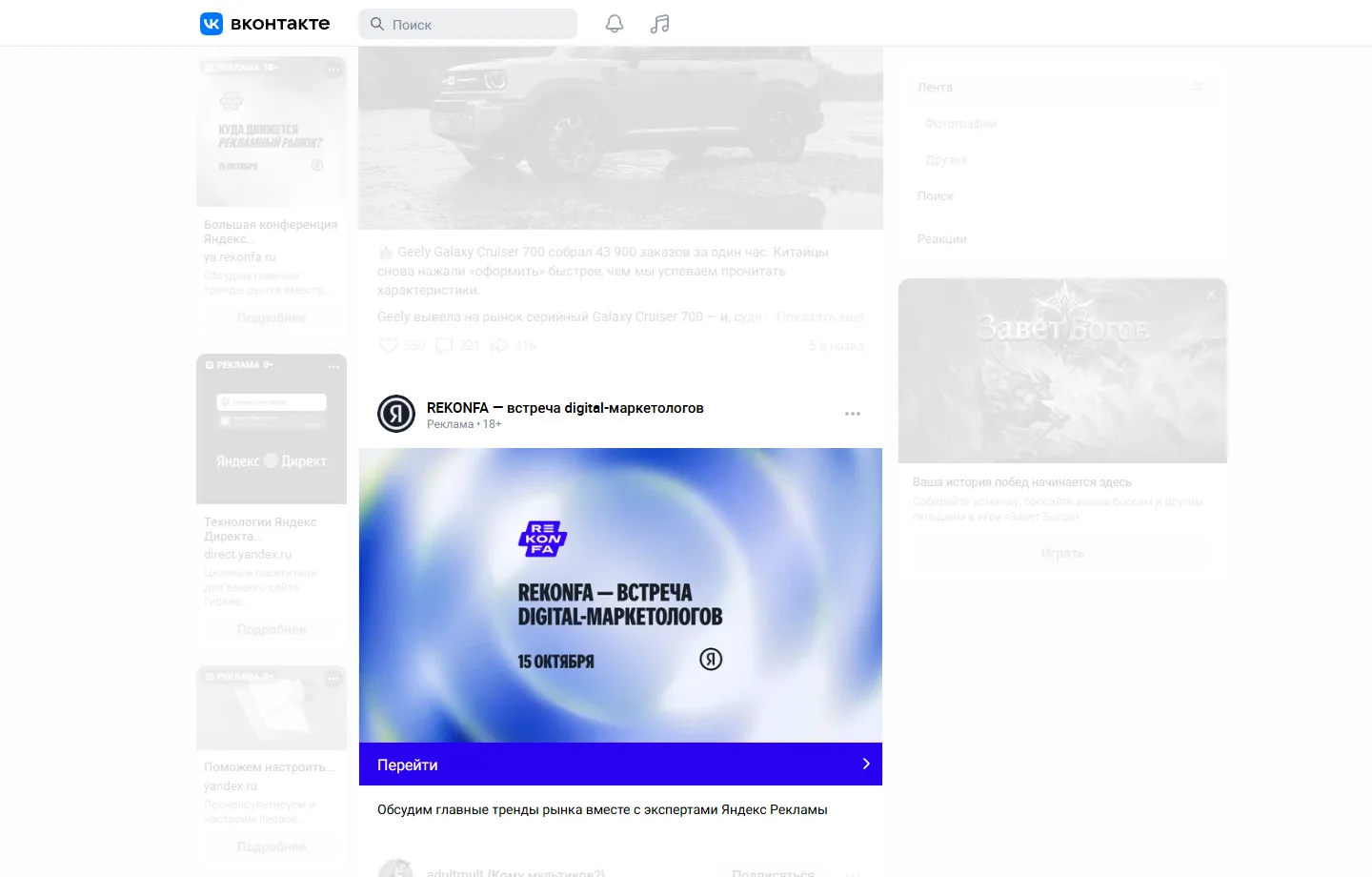Screen dimensions: 1372x877
Task: Open the REKONFA blue banner image
Action: point(620,596)
